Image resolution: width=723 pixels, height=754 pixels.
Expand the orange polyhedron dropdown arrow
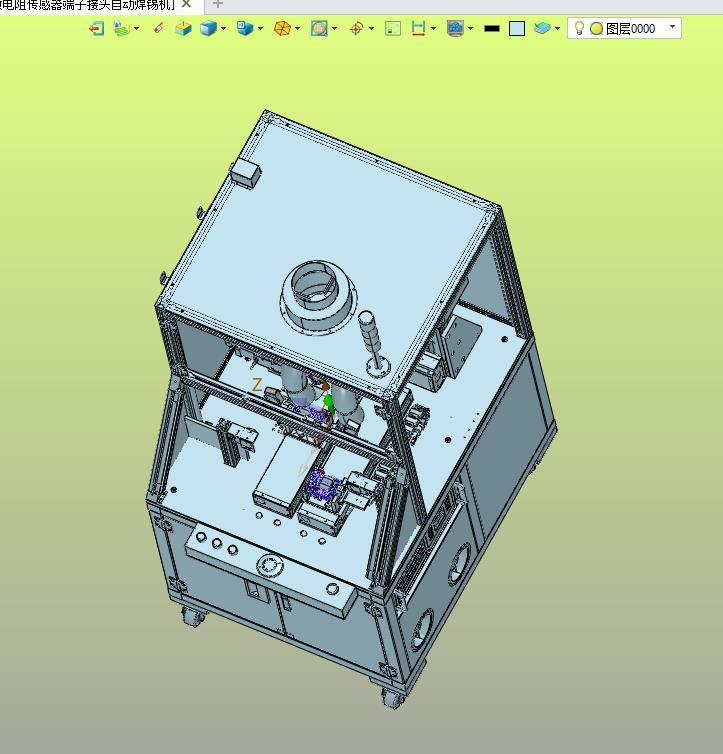[x=298, y=29]
